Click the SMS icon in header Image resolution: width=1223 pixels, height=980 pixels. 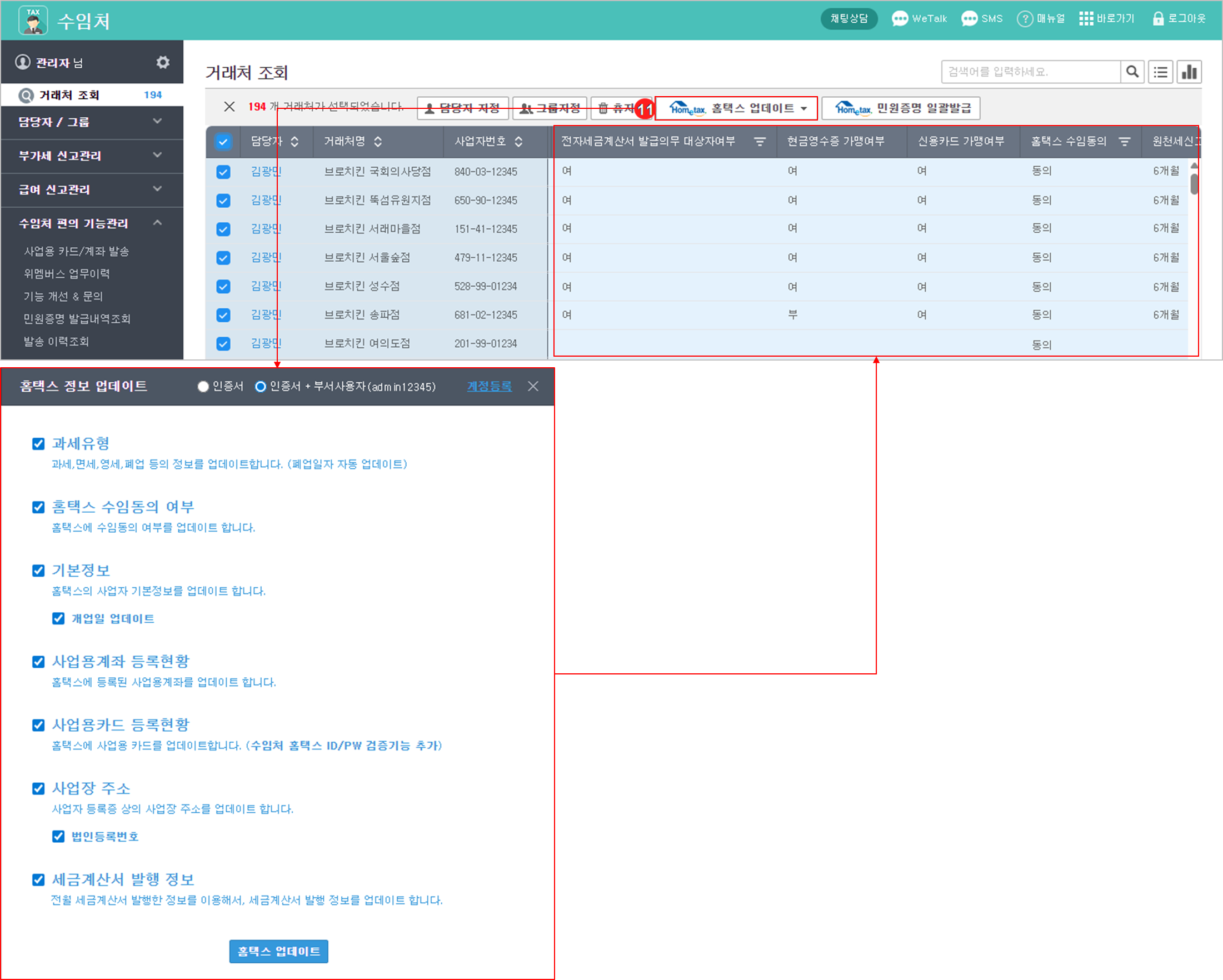tap(970, 19)
